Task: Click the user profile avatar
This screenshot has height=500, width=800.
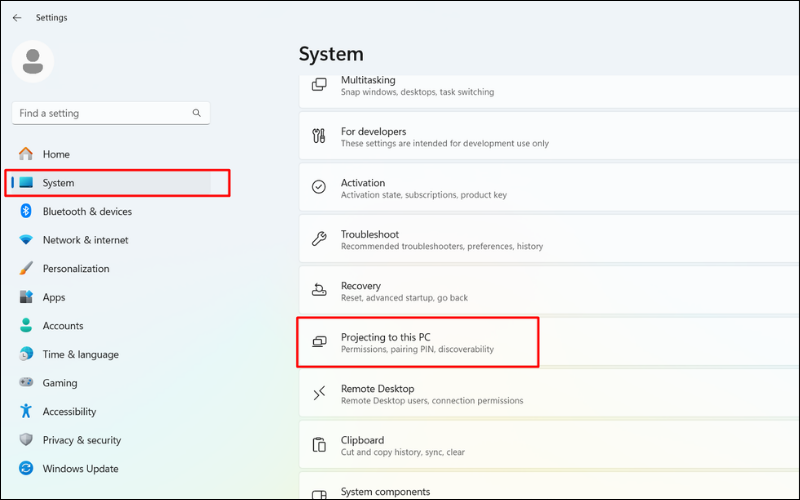Action: point(33,62)
